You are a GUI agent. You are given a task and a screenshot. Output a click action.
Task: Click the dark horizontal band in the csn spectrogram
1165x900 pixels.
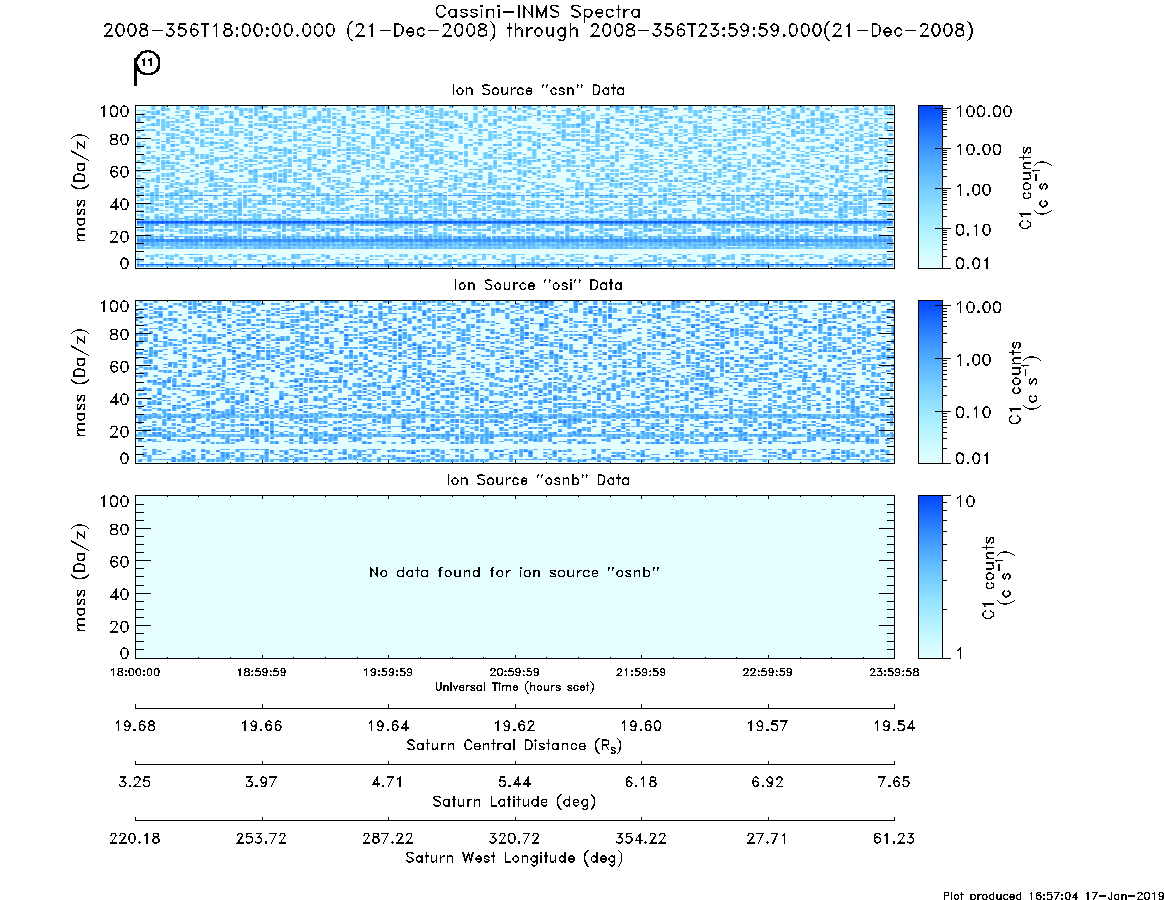(x=515, y=222)
